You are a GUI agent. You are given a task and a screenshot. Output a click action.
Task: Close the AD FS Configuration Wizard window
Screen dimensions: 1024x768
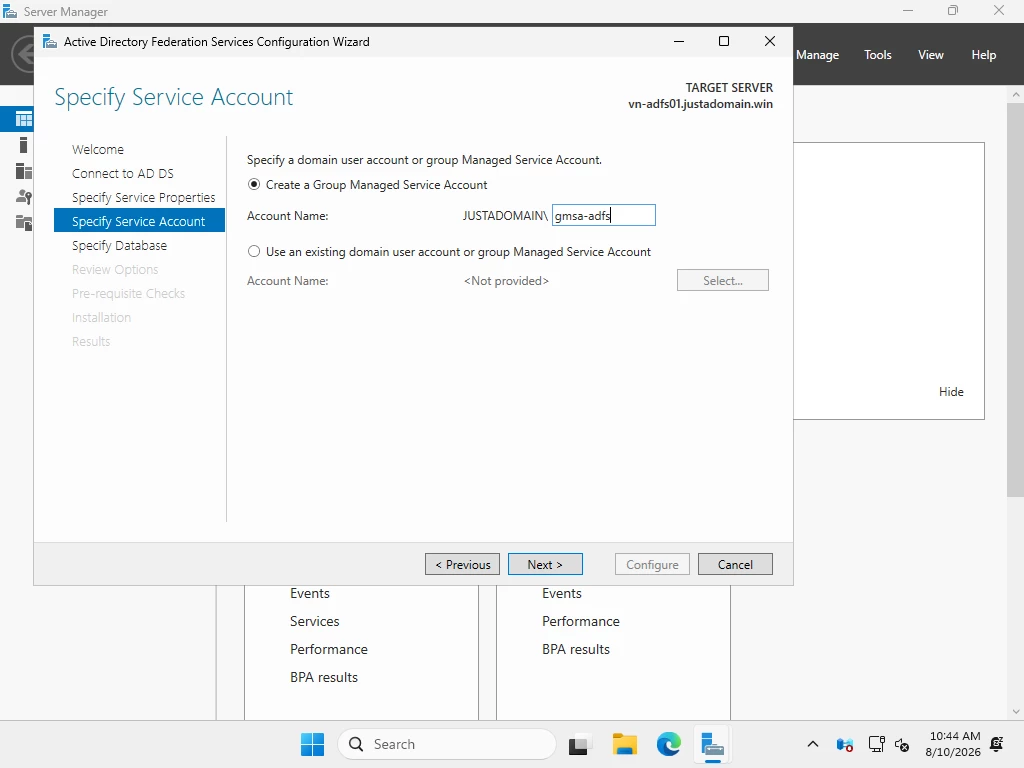pos(770,41)
